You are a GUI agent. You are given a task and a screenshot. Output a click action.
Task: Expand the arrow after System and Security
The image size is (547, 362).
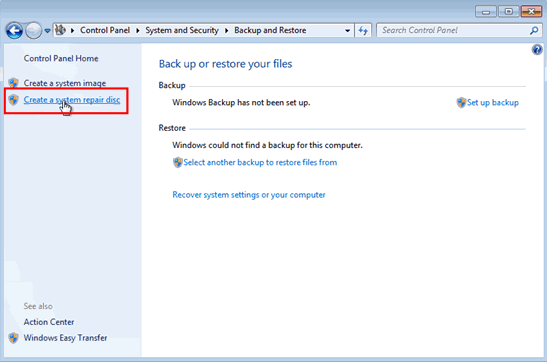click(227, 31)
